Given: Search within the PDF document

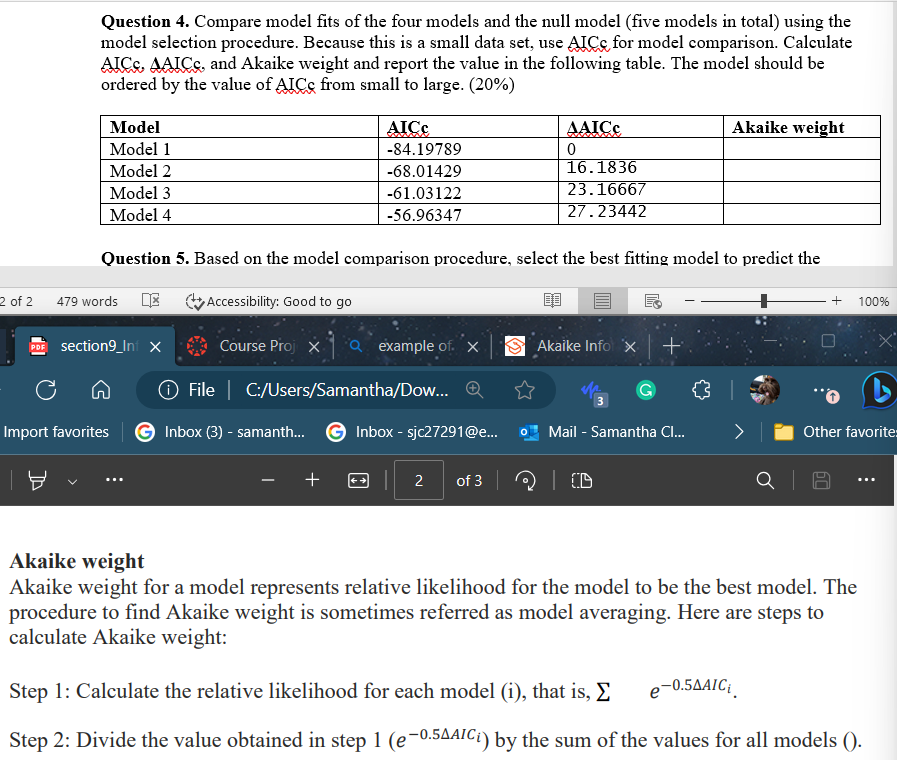Looking at the screenshot, I should tap(765, 480).
